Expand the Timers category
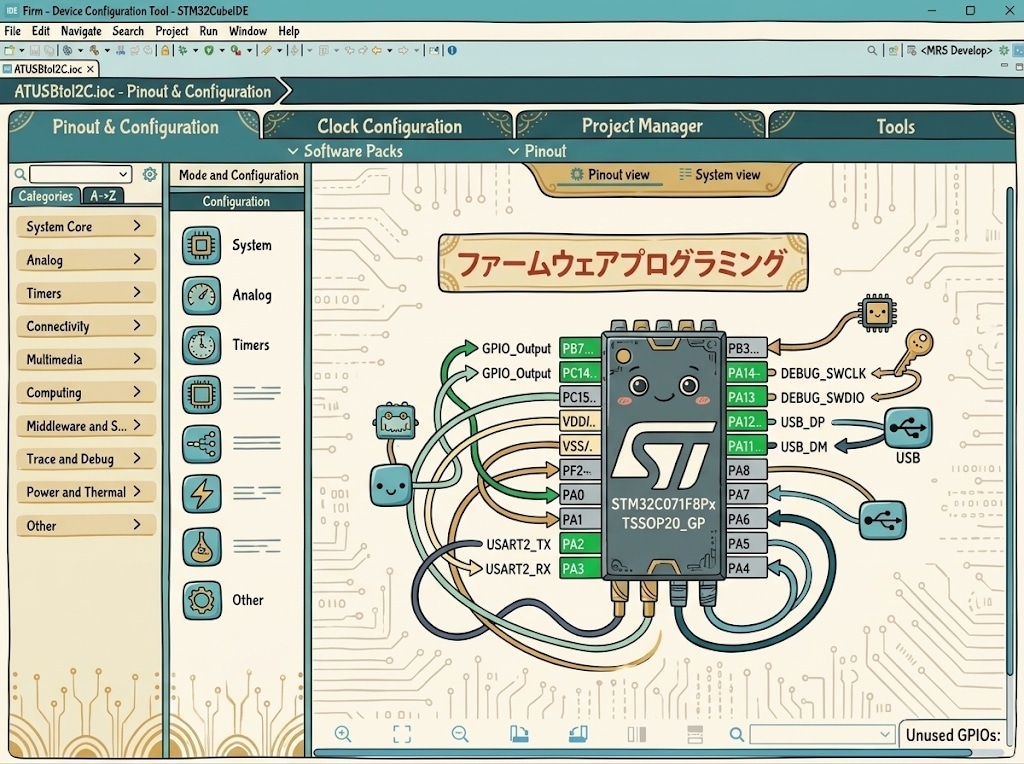 click(86, 293)
